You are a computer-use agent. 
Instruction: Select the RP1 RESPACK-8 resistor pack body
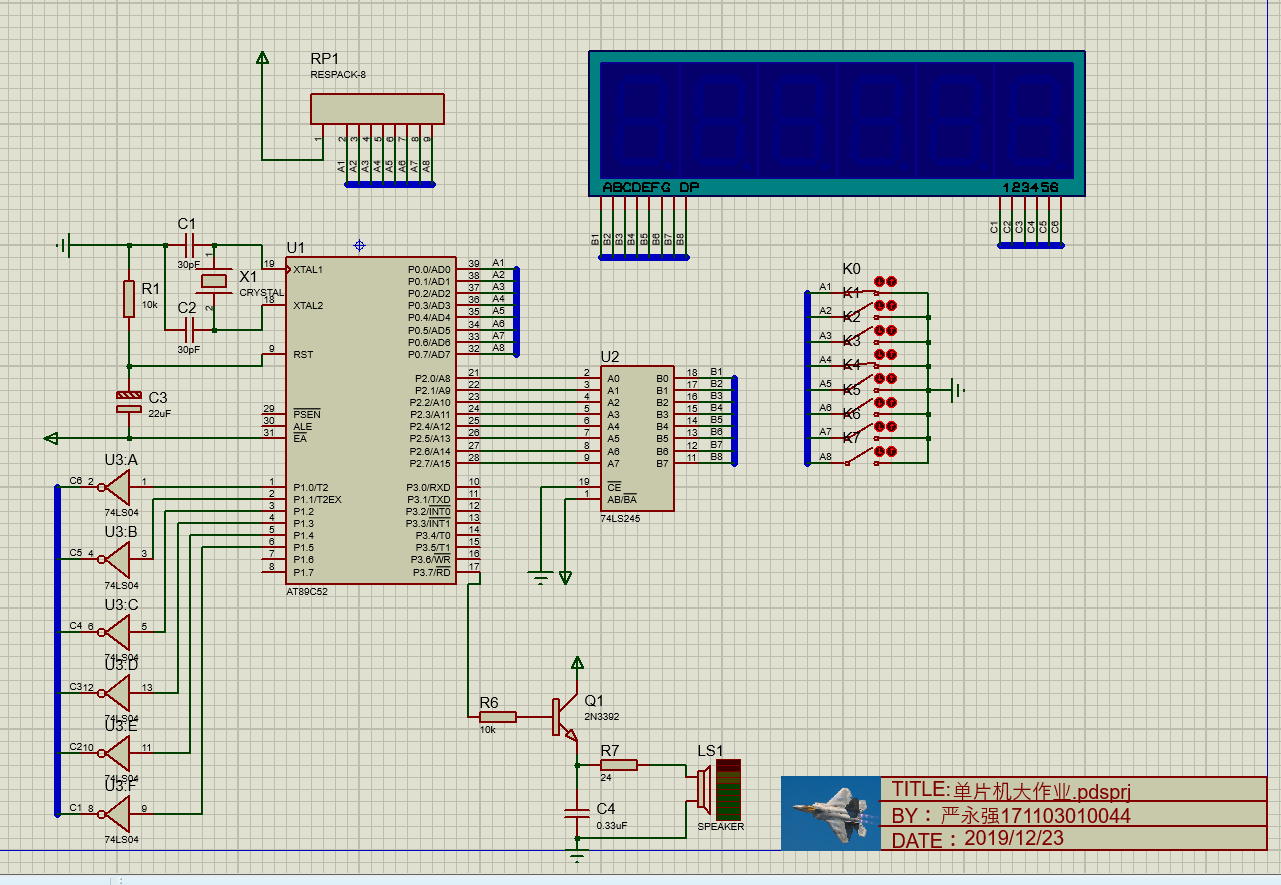tap(377, 109)
